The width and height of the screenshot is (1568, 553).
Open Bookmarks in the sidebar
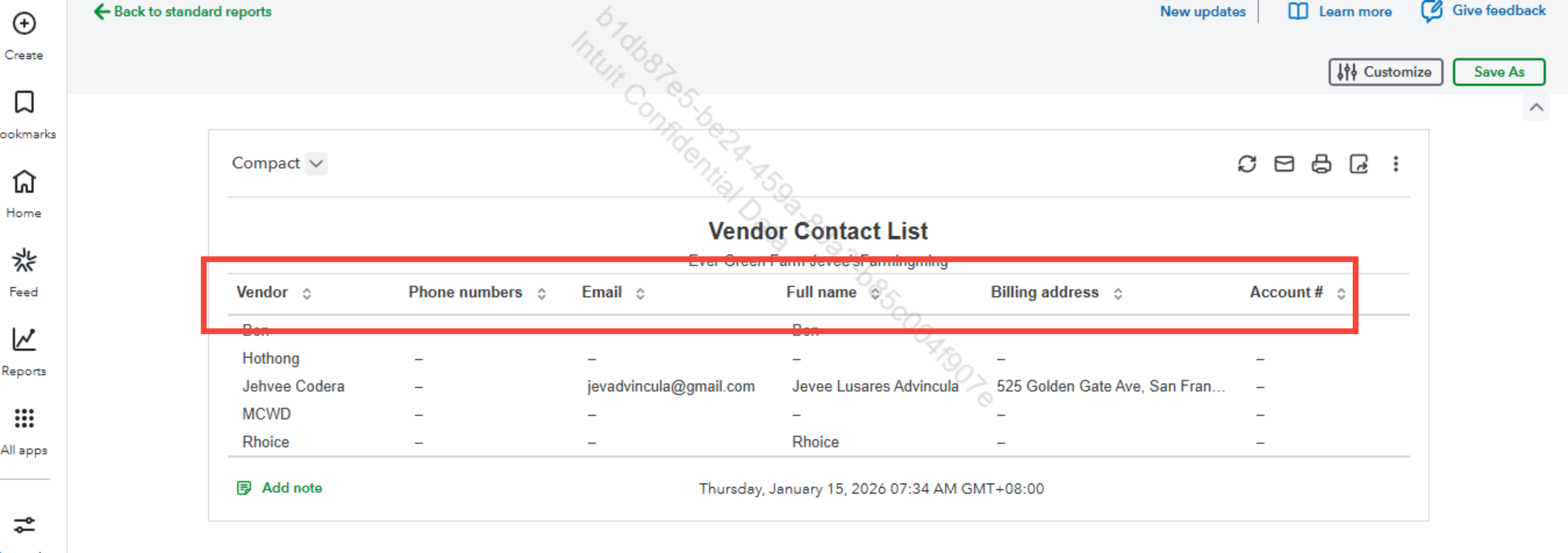tap(24, 102)
